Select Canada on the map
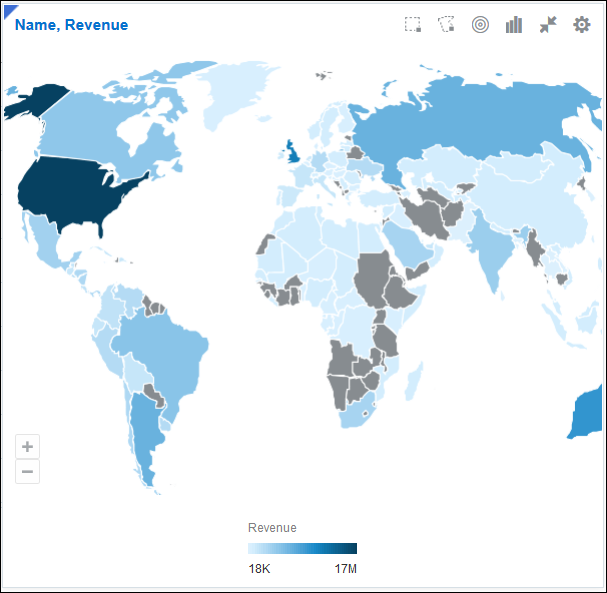 pyautogui.click(x=89, y=128)
